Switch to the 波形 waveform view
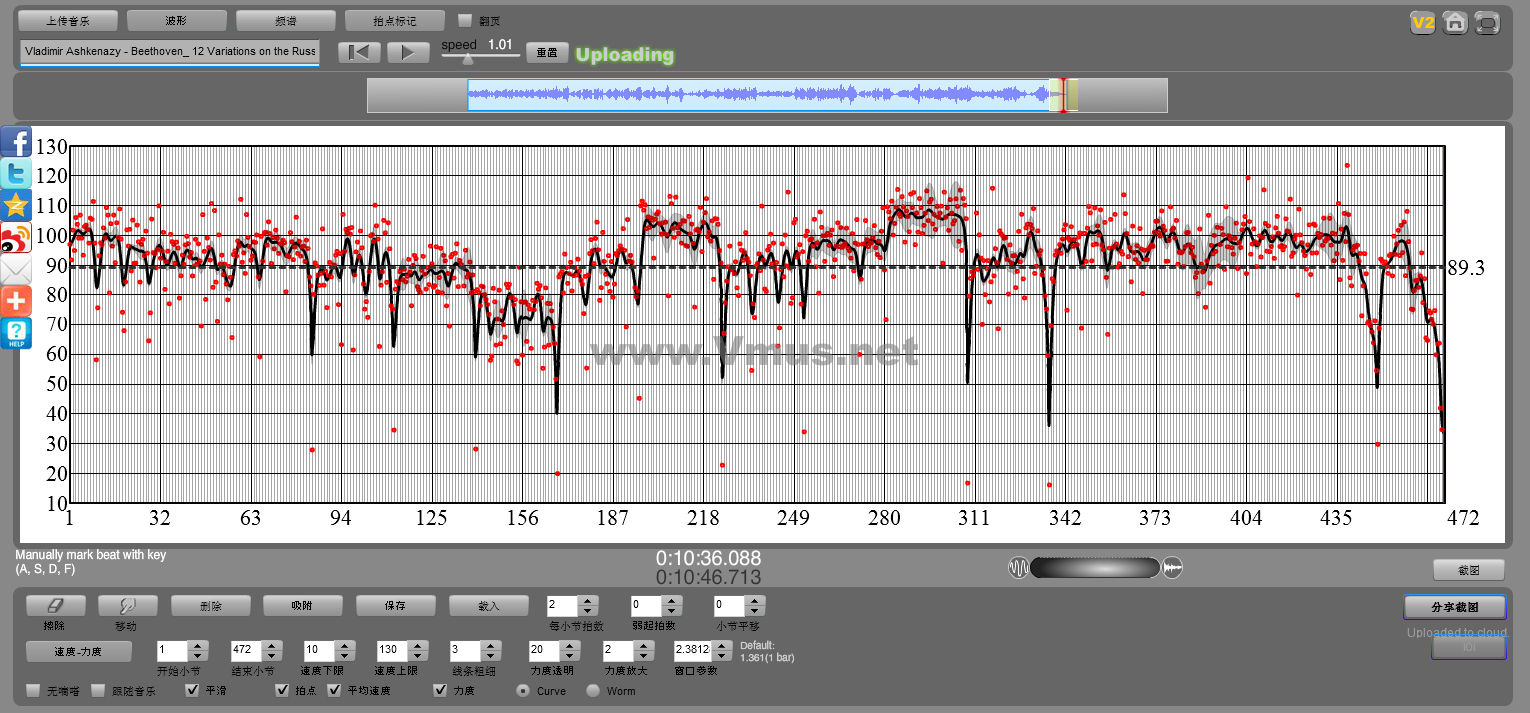 [x=176, y=21]
